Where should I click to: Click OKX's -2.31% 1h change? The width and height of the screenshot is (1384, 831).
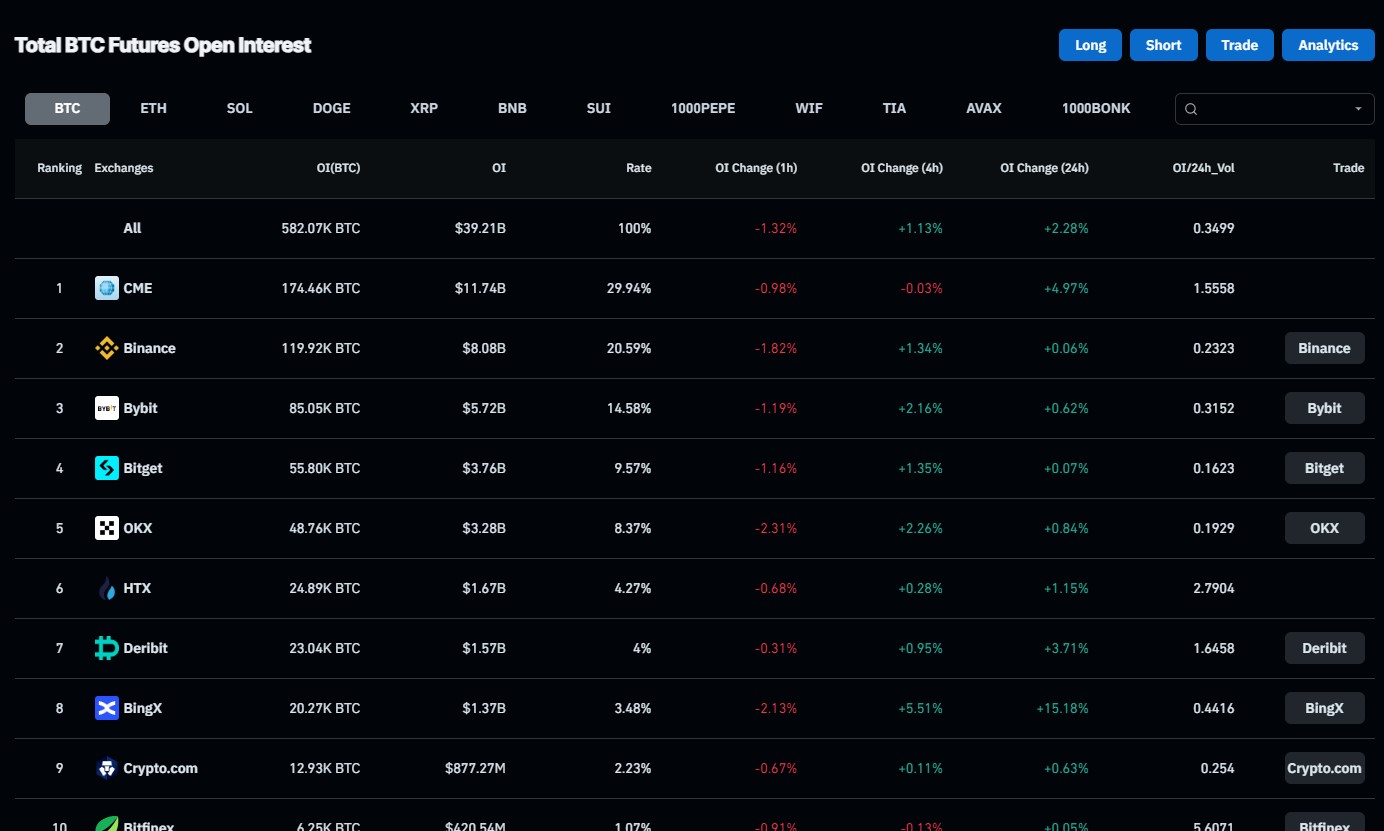coord(776,528)
